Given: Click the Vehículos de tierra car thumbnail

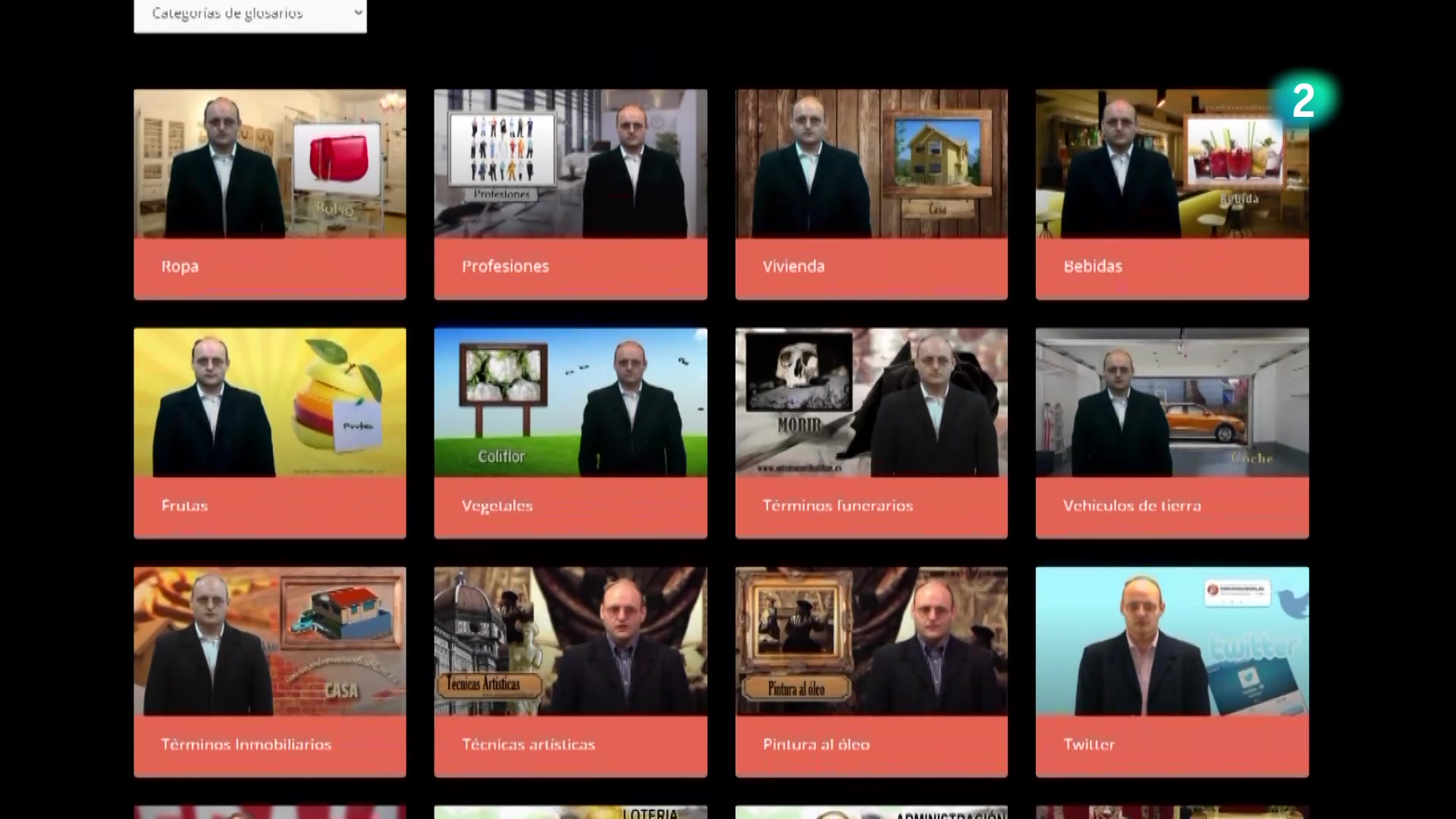Looking at the screenshot, I should 1172,403.
